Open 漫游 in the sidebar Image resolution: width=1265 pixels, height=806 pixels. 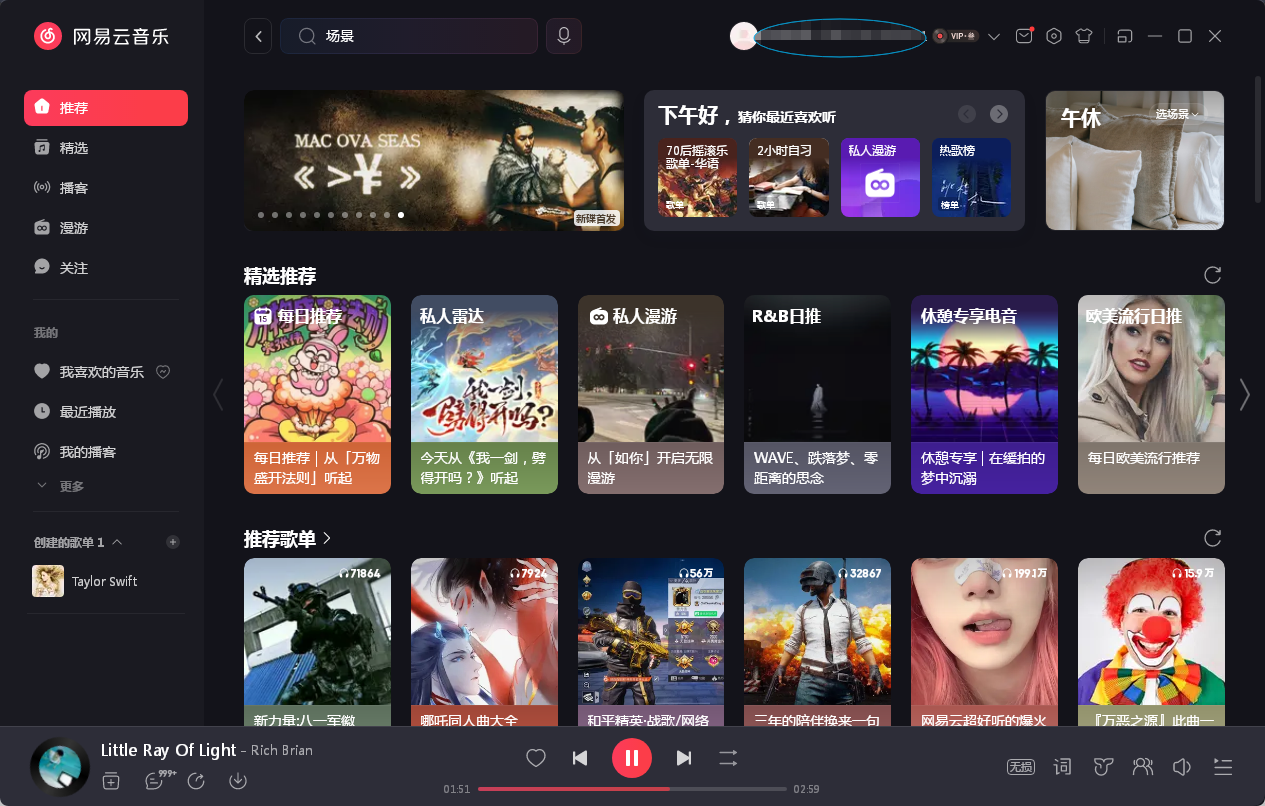[106, 228]
